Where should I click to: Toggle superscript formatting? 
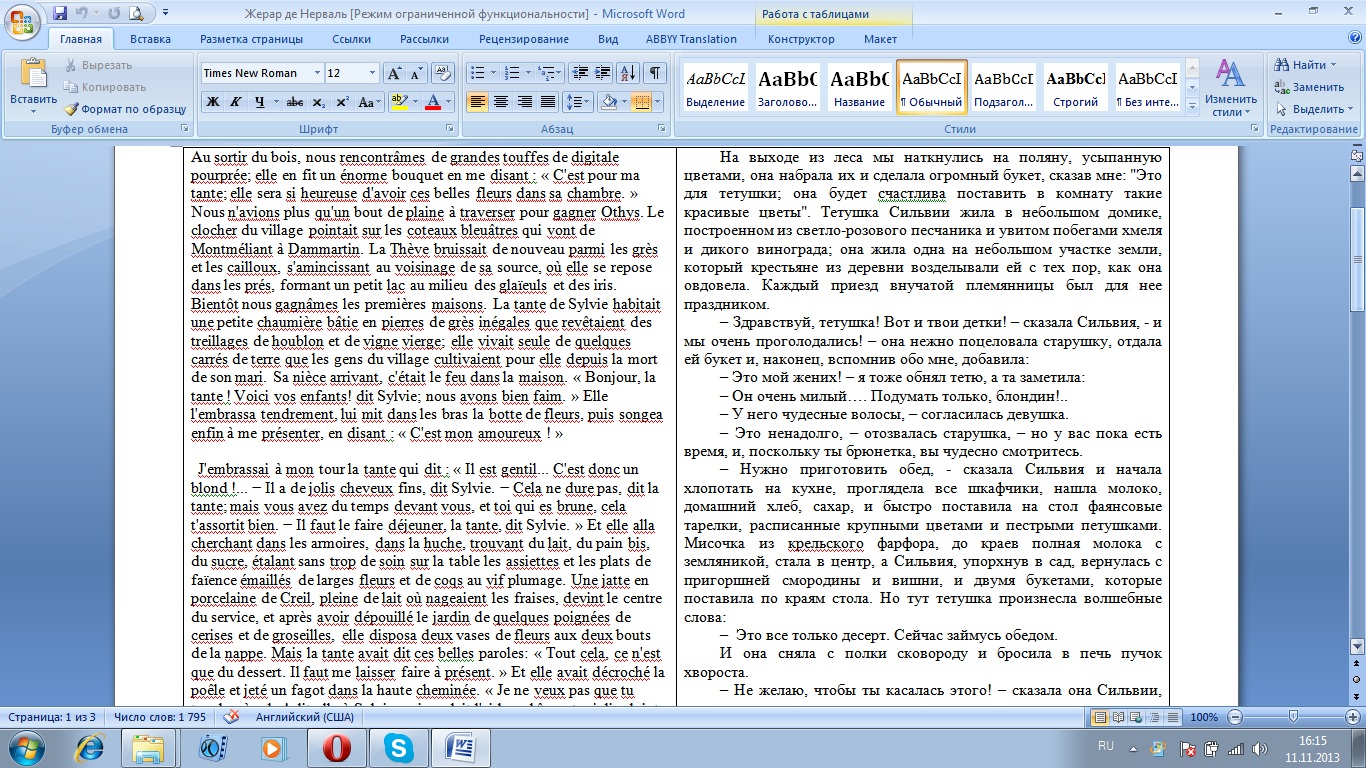pos(342,102)
